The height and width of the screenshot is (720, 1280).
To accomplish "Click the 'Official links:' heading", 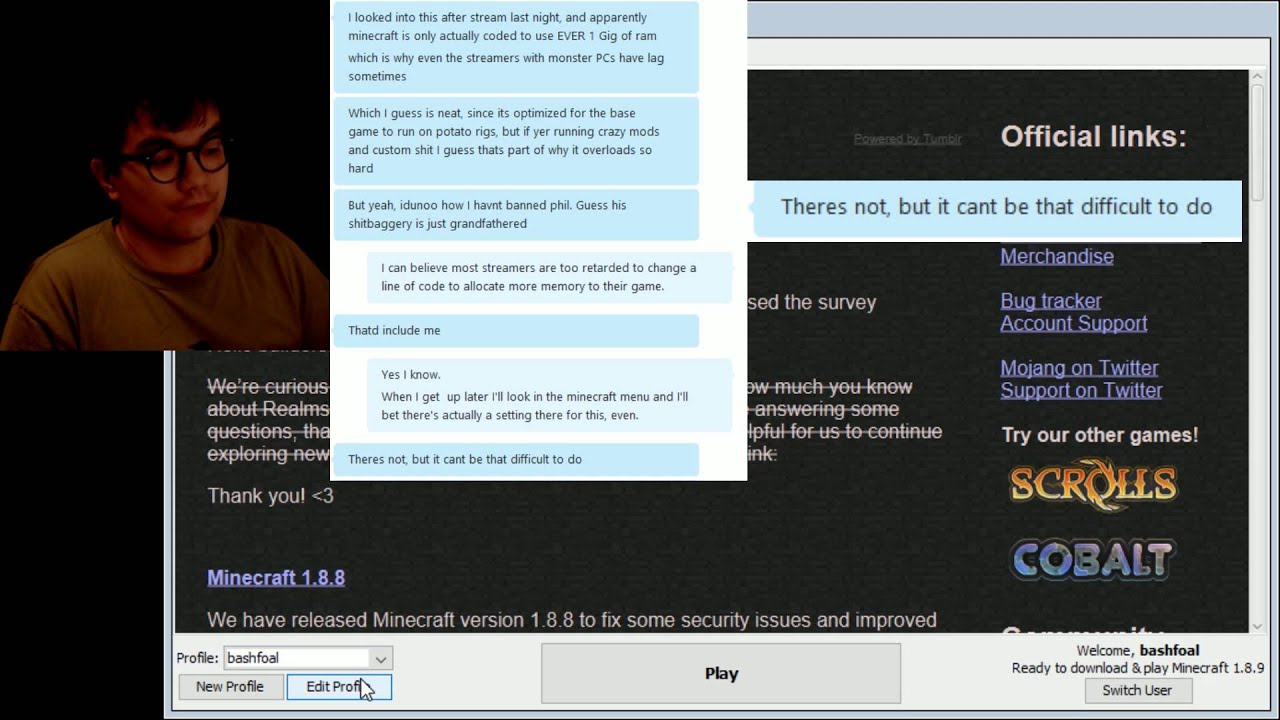I will point(1094,137).
